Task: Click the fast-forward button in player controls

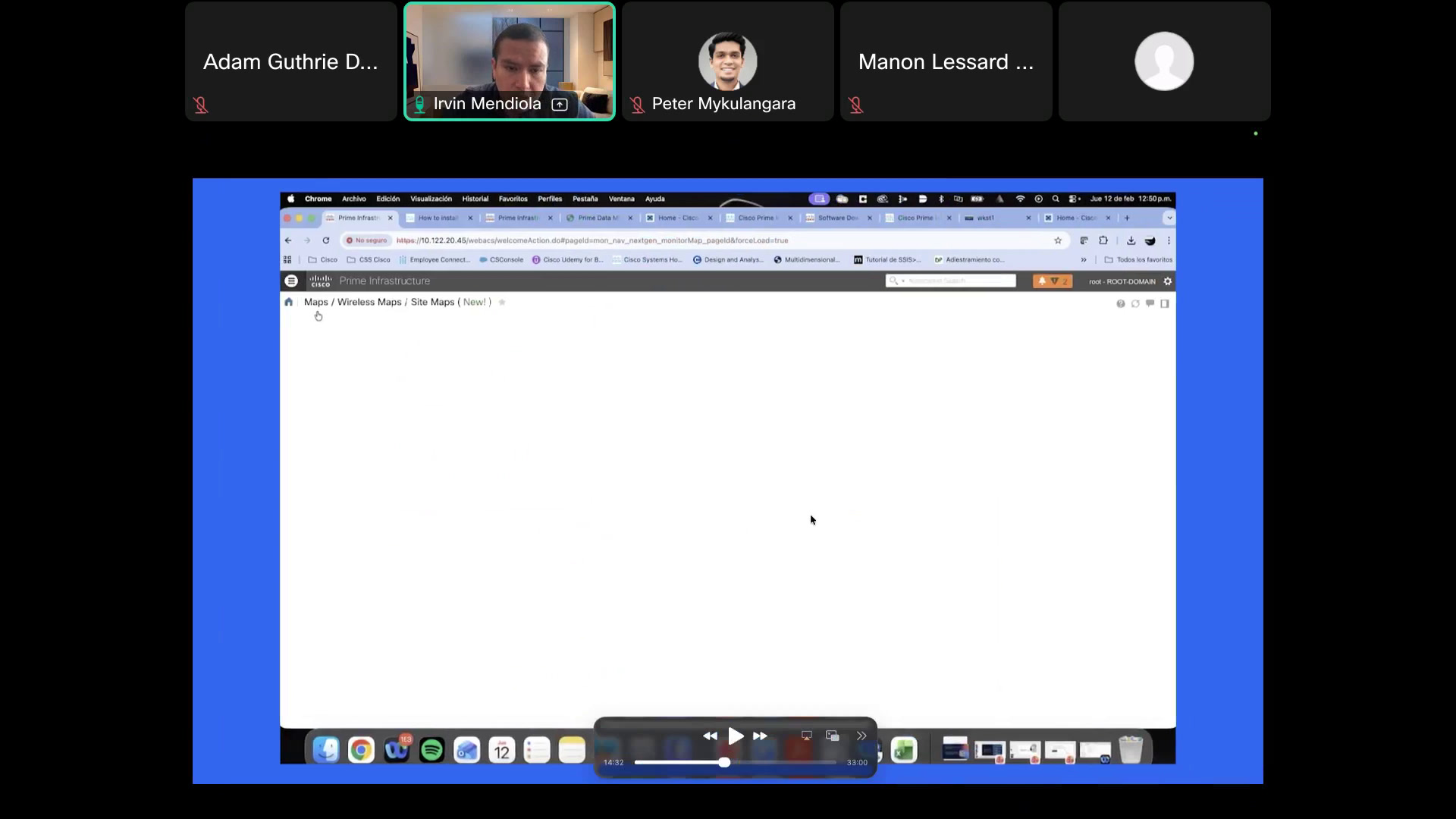Action: (760, 736)
